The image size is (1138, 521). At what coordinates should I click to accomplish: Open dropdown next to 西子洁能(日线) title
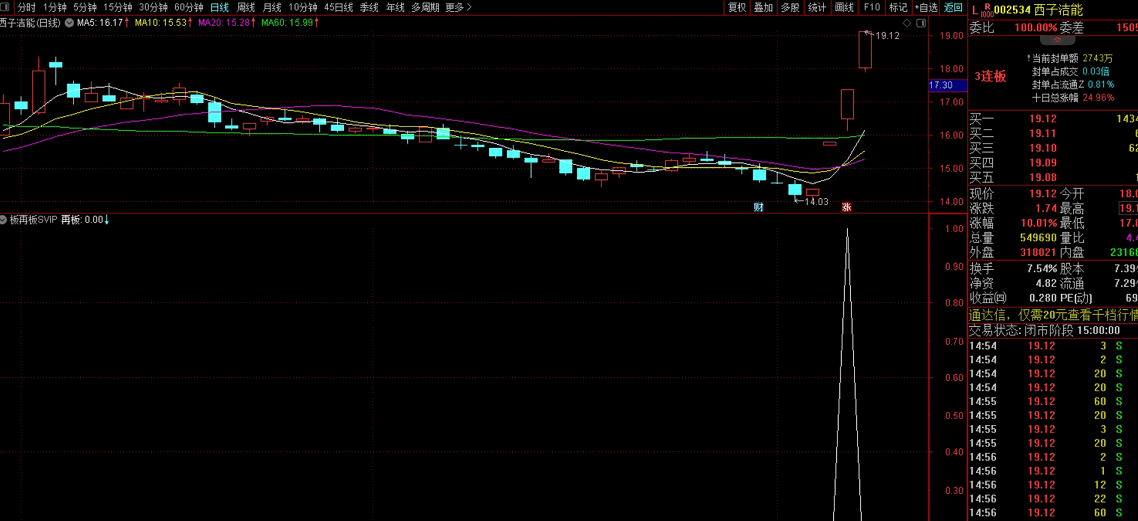[71, 22]
